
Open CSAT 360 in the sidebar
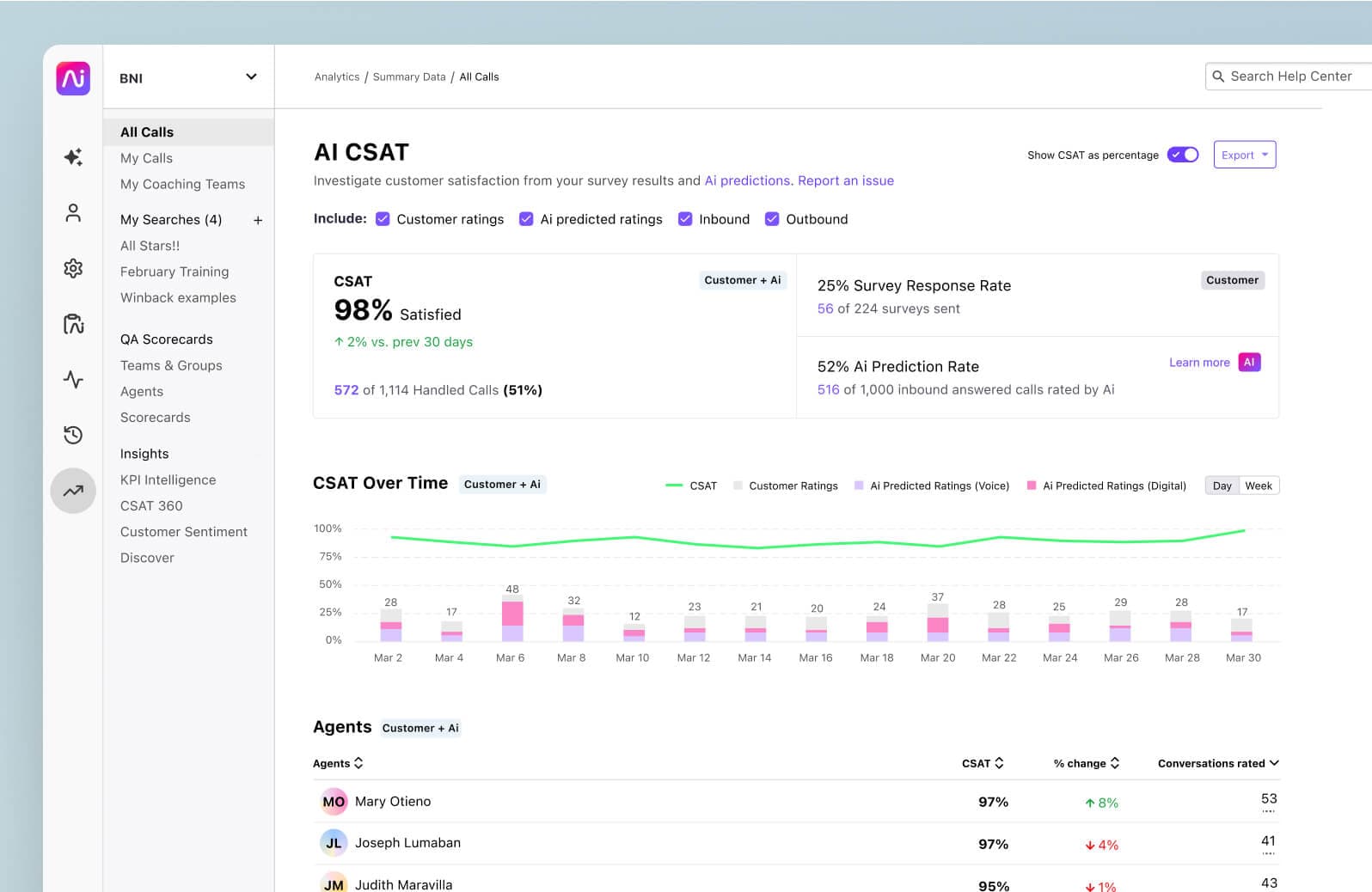151,506
